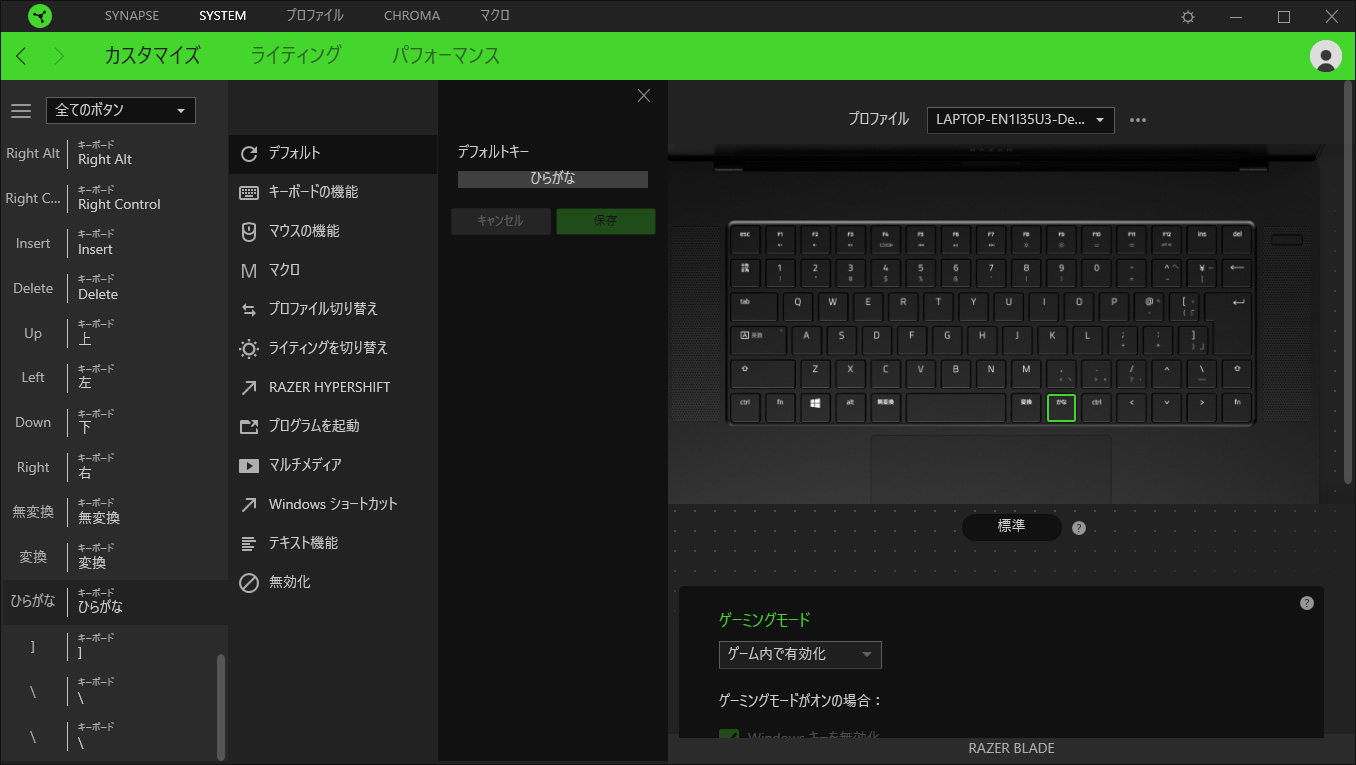Choose プロファイル切り替え in the function list
Screen dimensions: 1356x765
coord(333,309)
